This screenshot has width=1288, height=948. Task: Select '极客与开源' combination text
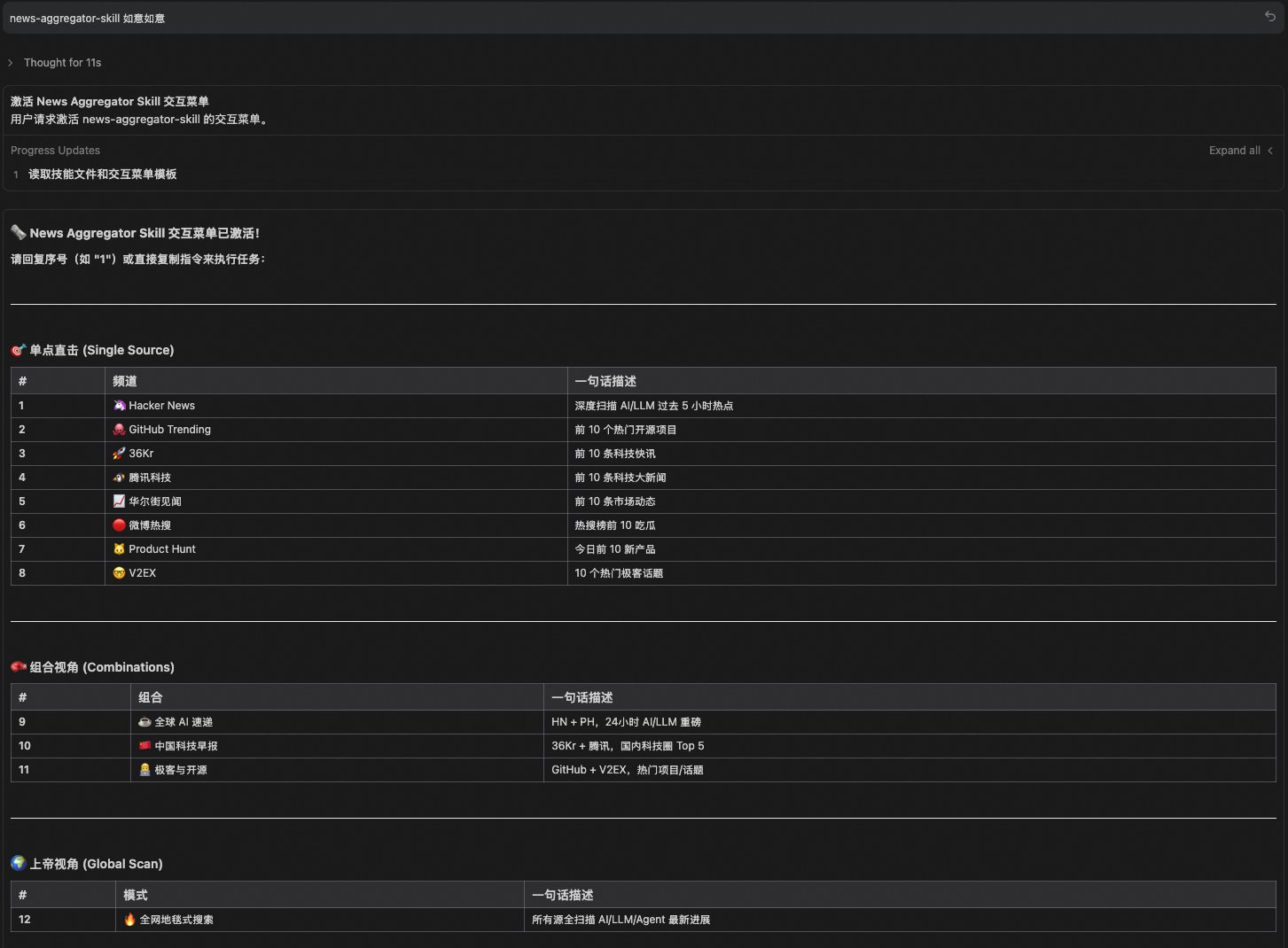(x=181, y=770)
